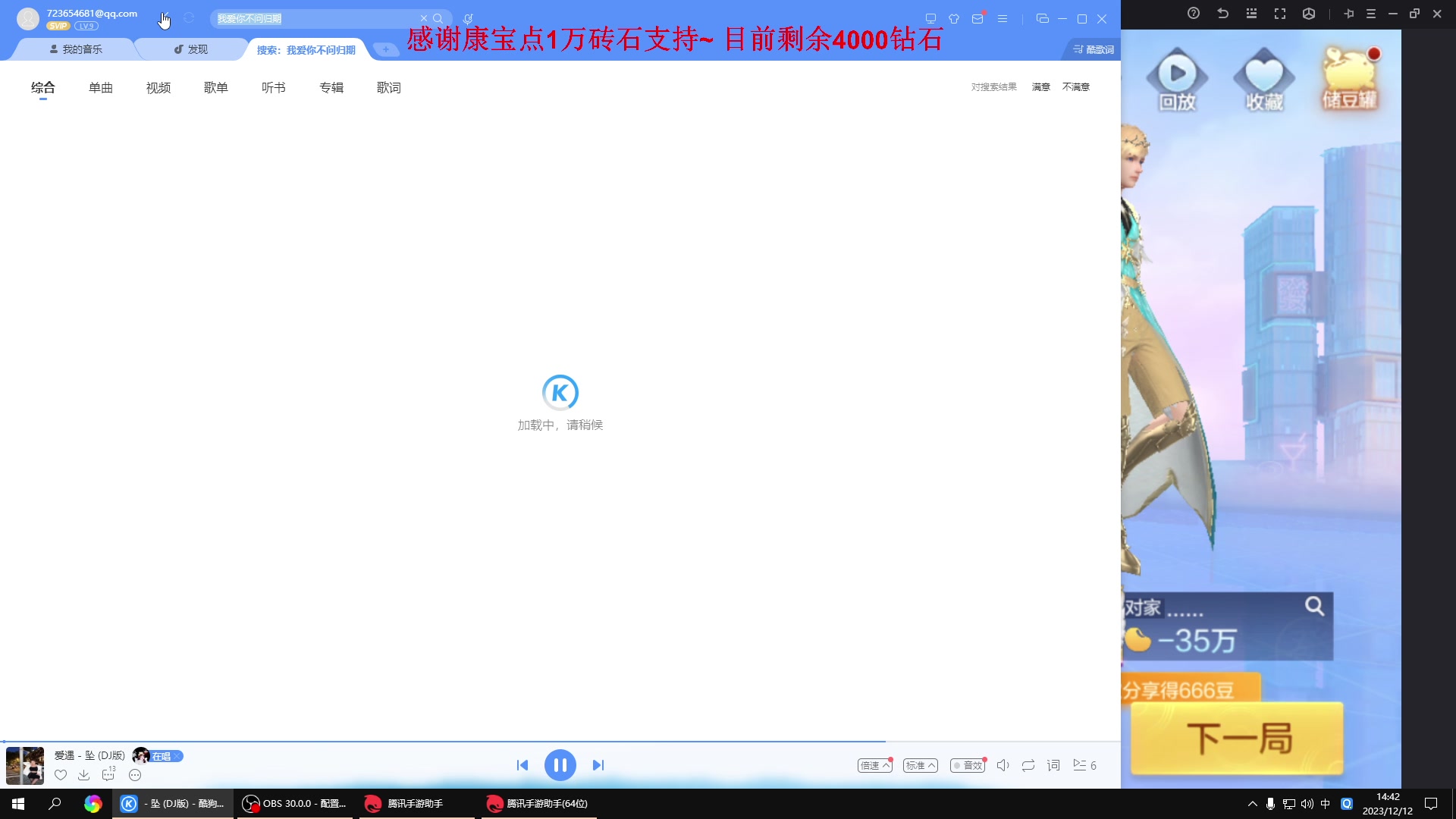Click song title 爱遇 - 坠 (DJ版)

pos(89,755)
